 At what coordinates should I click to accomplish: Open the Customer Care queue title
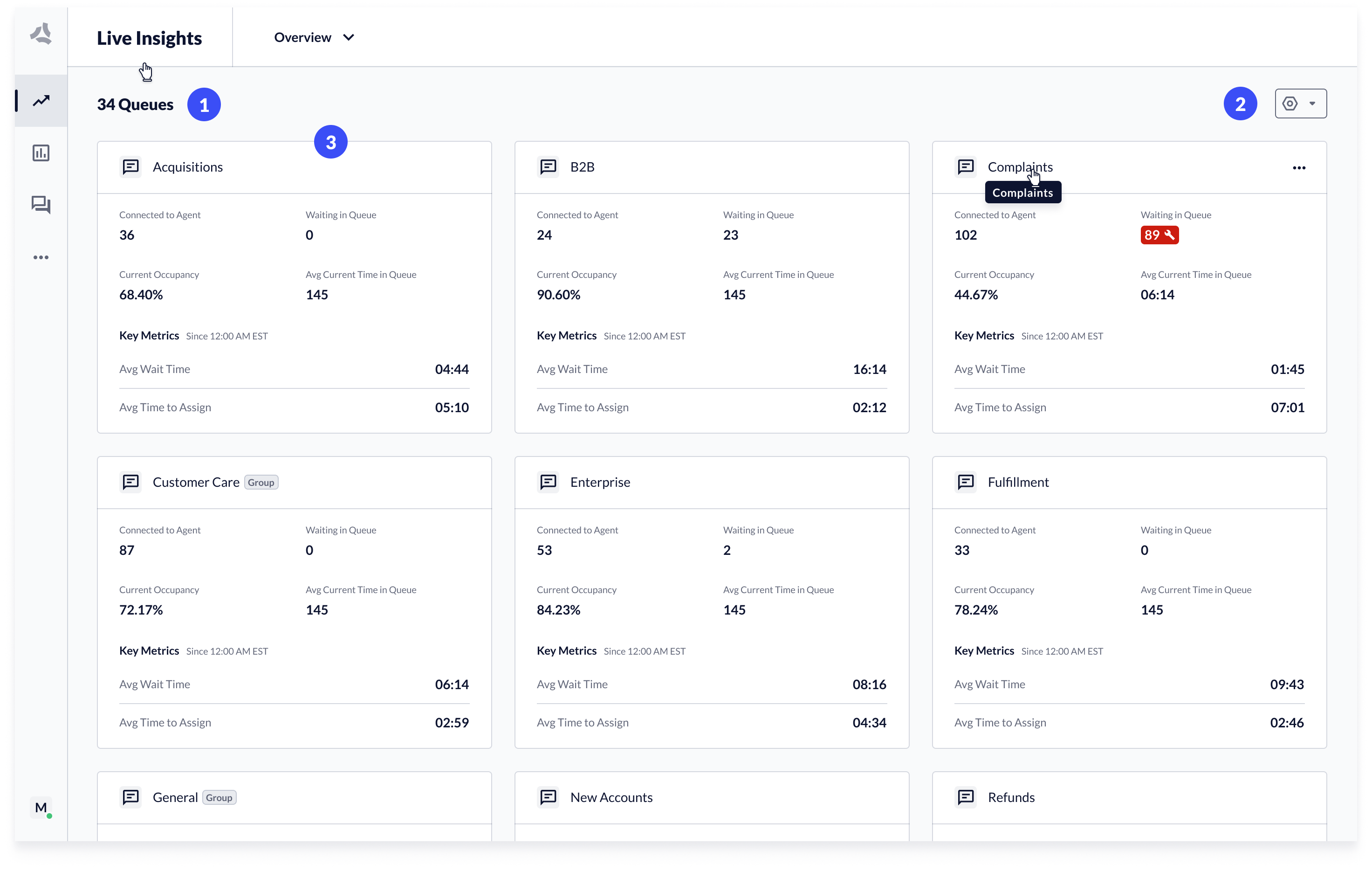[x=196, y=482]
